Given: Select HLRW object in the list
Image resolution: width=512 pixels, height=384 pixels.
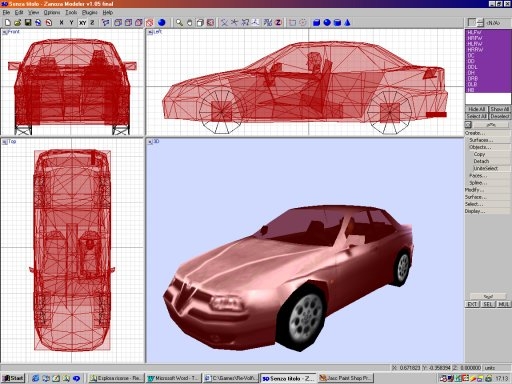Looking at the screenshot, I should [488, 44].
